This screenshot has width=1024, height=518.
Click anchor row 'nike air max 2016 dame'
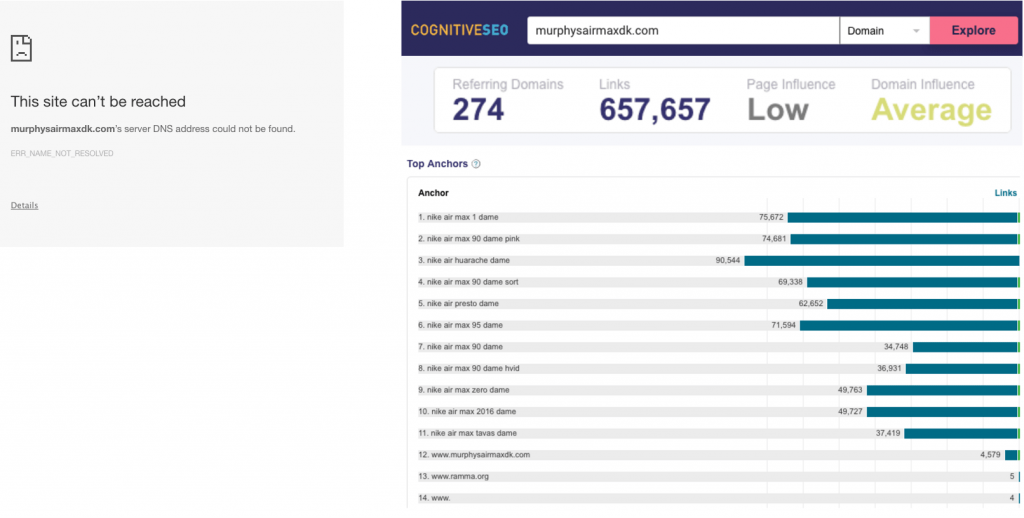[x=718, y=412]
